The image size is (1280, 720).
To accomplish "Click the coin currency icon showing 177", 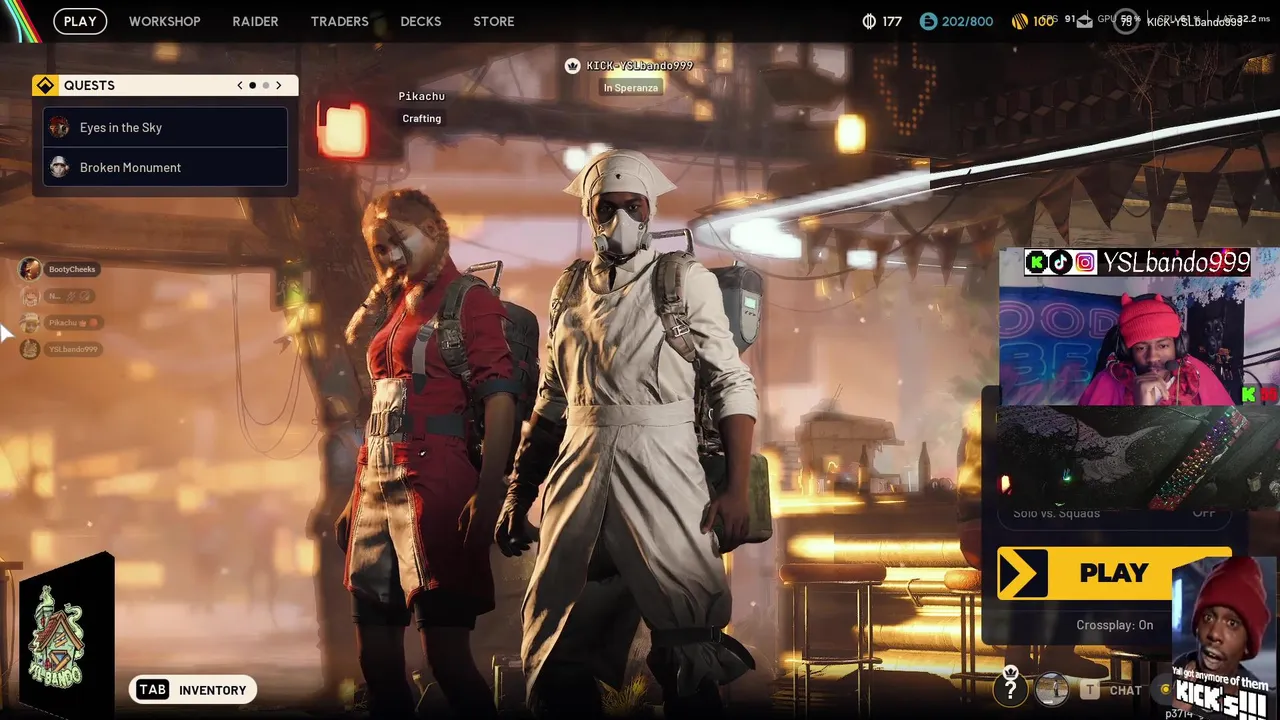I will tap(869, 21).
